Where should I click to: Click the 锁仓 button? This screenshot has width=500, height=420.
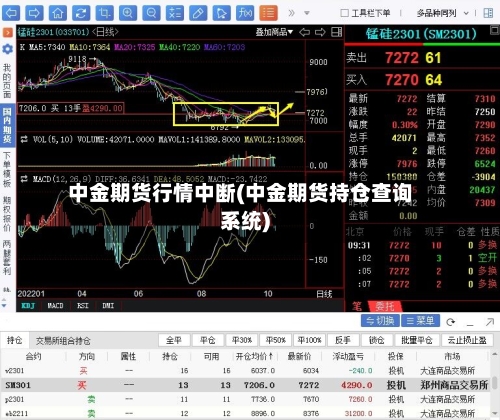(x=377, y=340)
